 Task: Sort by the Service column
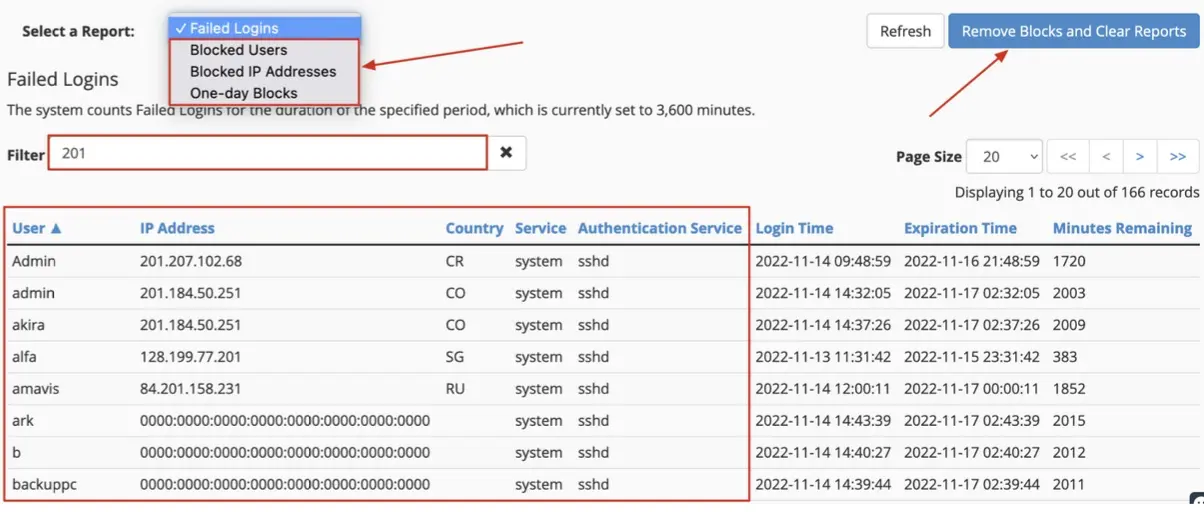[x=540, y=228]
